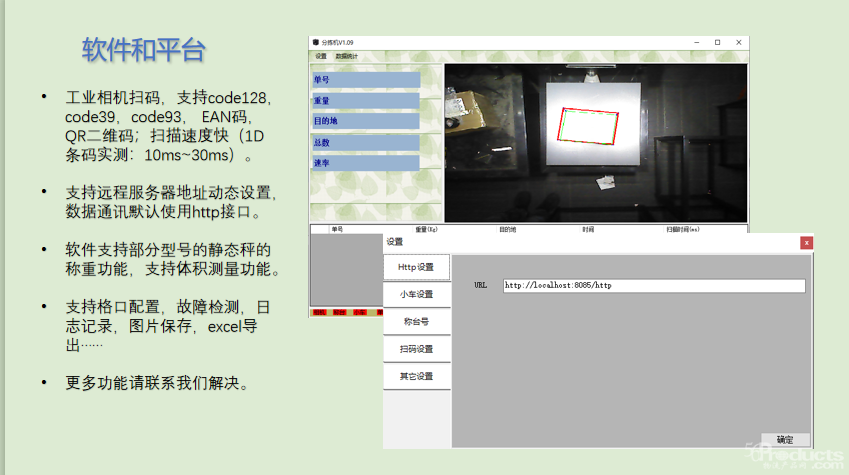Click the 扫描时间(ms) column header
The height and width of the screenshot is (475, 849).
point(683,229)
